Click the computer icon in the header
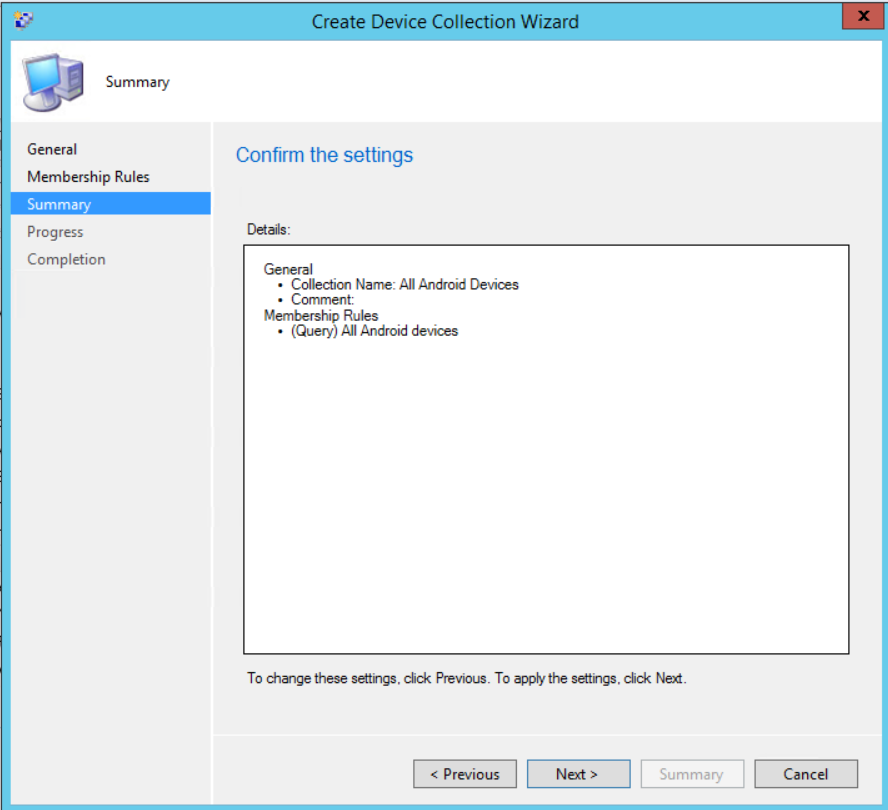 pos(53,82)
